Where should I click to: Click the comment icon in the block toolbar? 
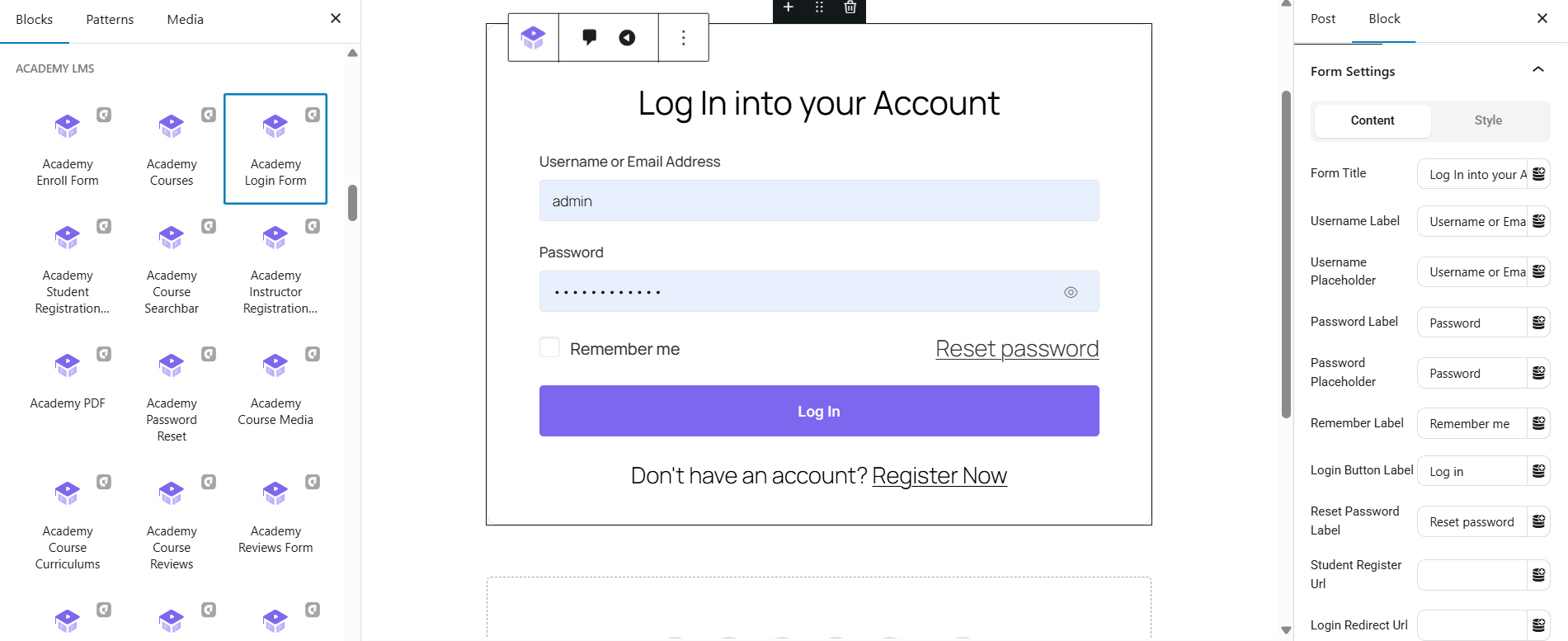(x=589, y=36)
